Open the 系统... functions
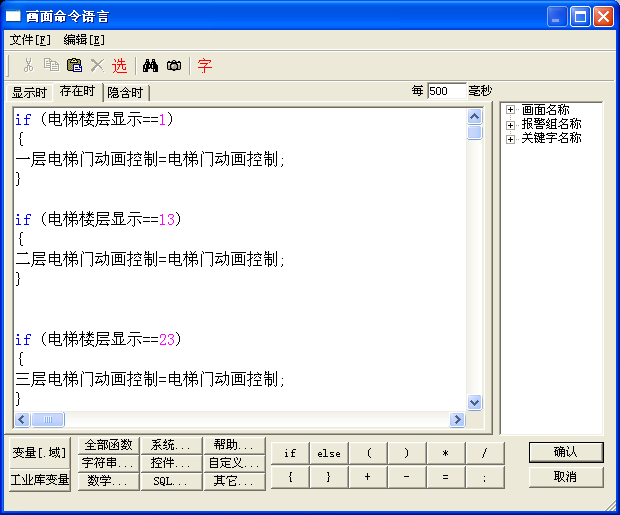 click(x=171, y=445)
